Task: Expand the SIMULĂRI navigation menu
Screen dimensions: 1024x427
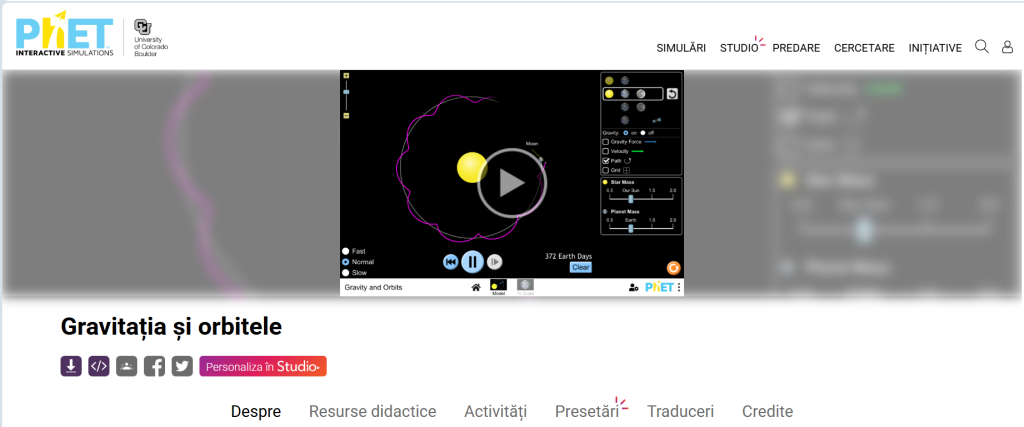Action: pos(681,48)
